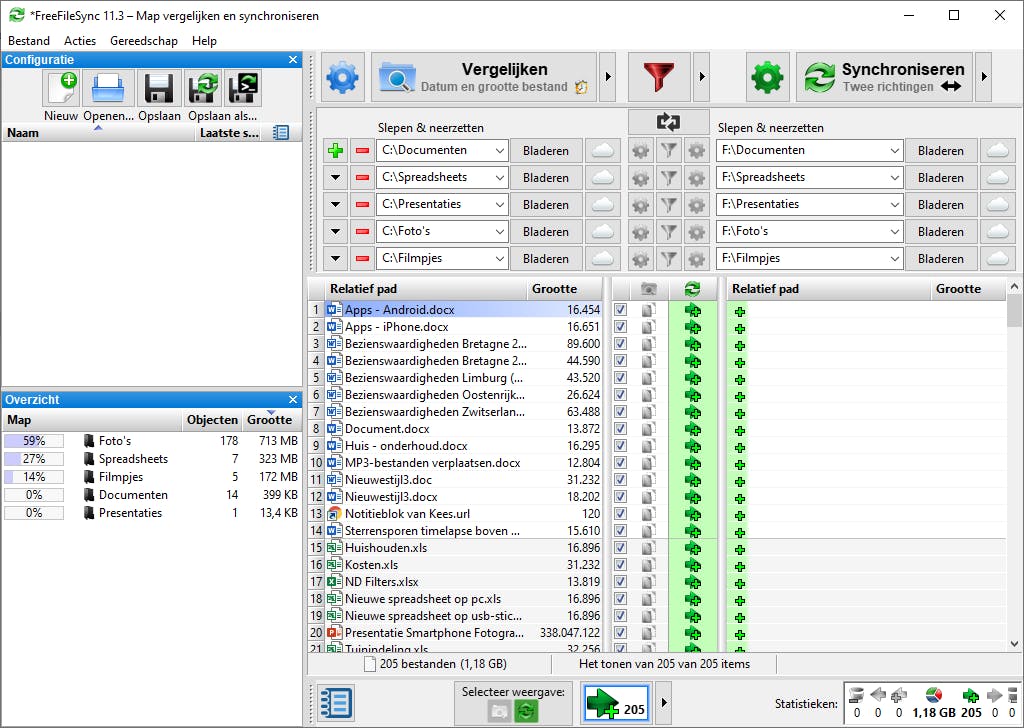Click the 27% bar for Spreadsheets
Image resolution: width=1024 pixels, height=728 pixels.
[34, 459]
